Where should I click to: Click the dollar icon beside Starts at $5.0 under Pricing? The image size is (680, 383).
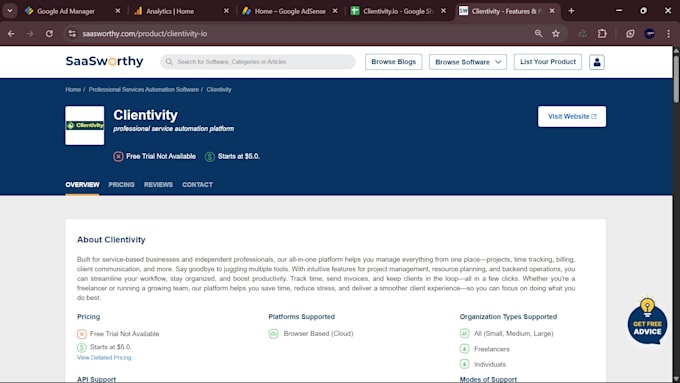coord(82,347)
